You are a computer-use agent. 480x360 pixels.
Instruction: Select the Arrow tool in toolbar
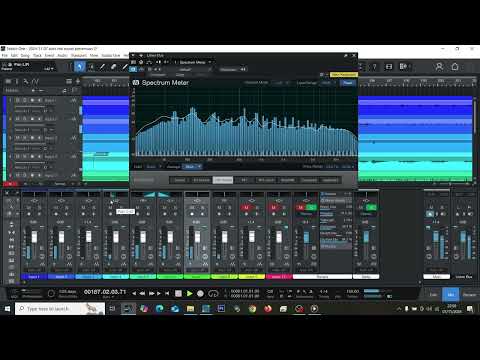[x=79, y=67]
